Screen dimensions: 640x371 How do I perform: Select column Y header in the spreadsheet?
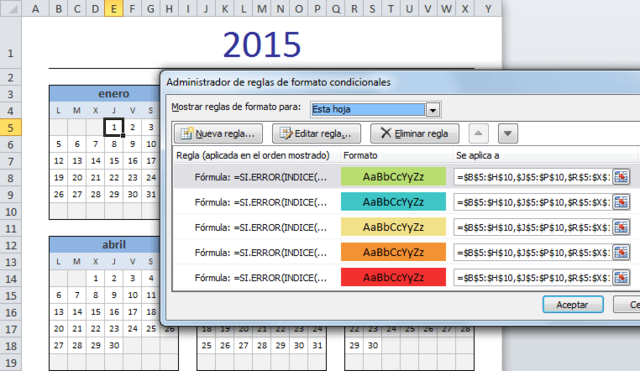pos(488,9)
